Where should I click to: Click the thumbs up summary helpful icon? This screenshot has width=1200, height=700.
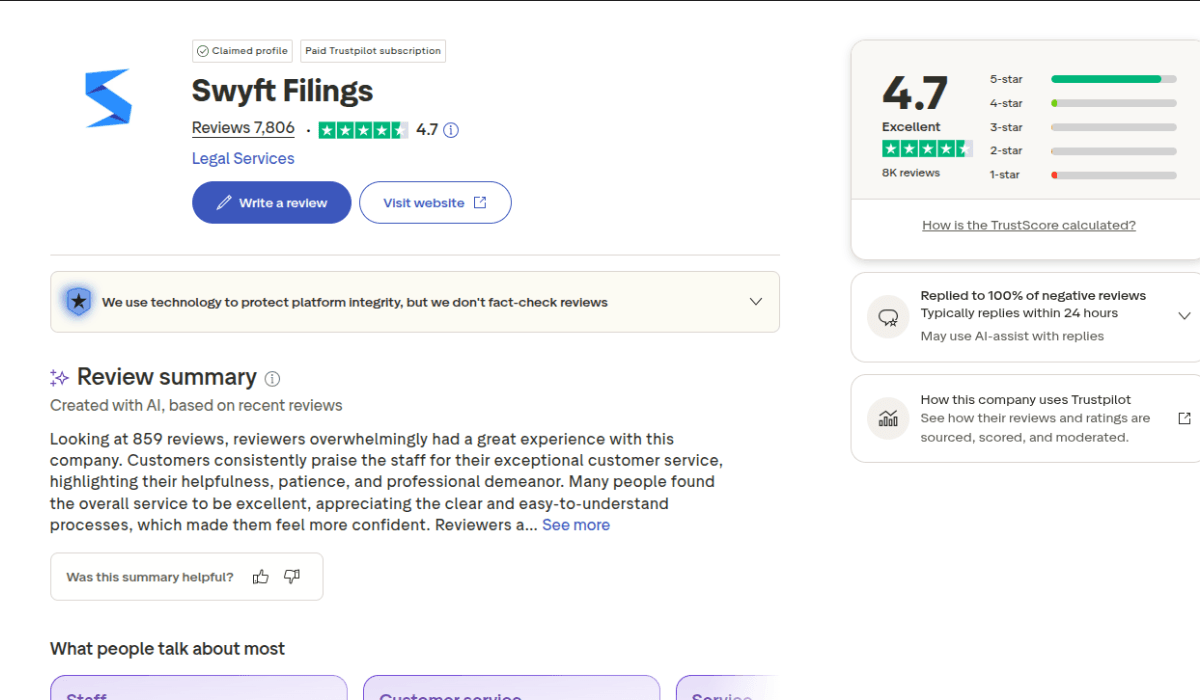coord(261,577)
